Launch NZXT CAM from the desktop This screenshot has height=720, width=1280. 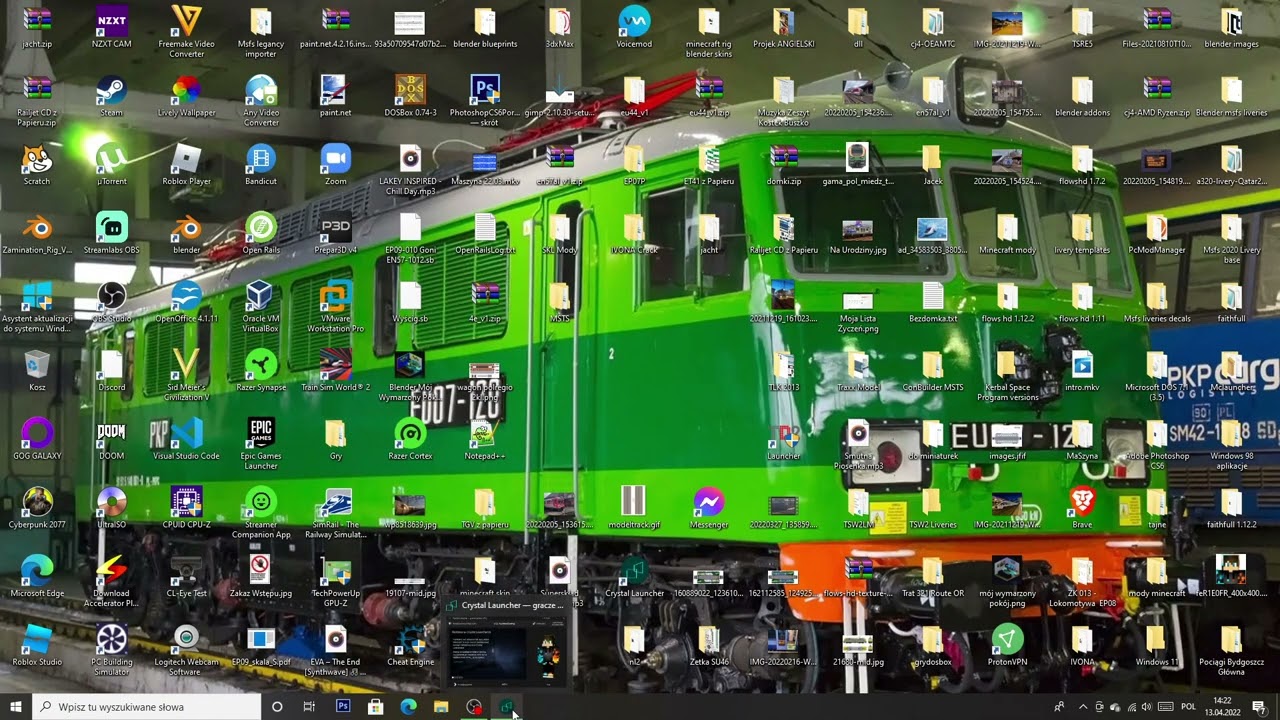pos(111,28)
